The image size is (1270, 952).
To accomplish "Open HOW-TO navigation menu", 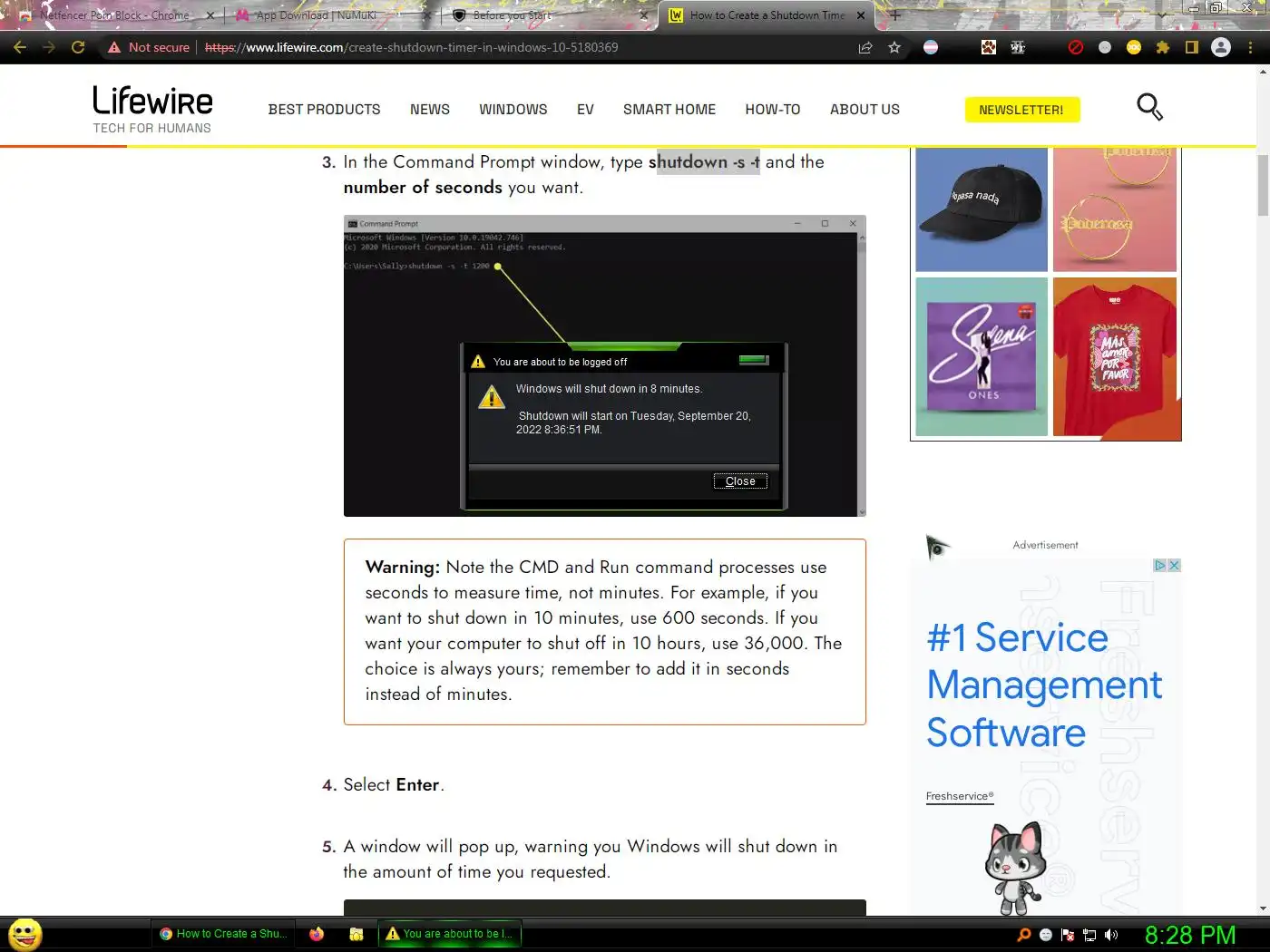I will click(773, 109).
